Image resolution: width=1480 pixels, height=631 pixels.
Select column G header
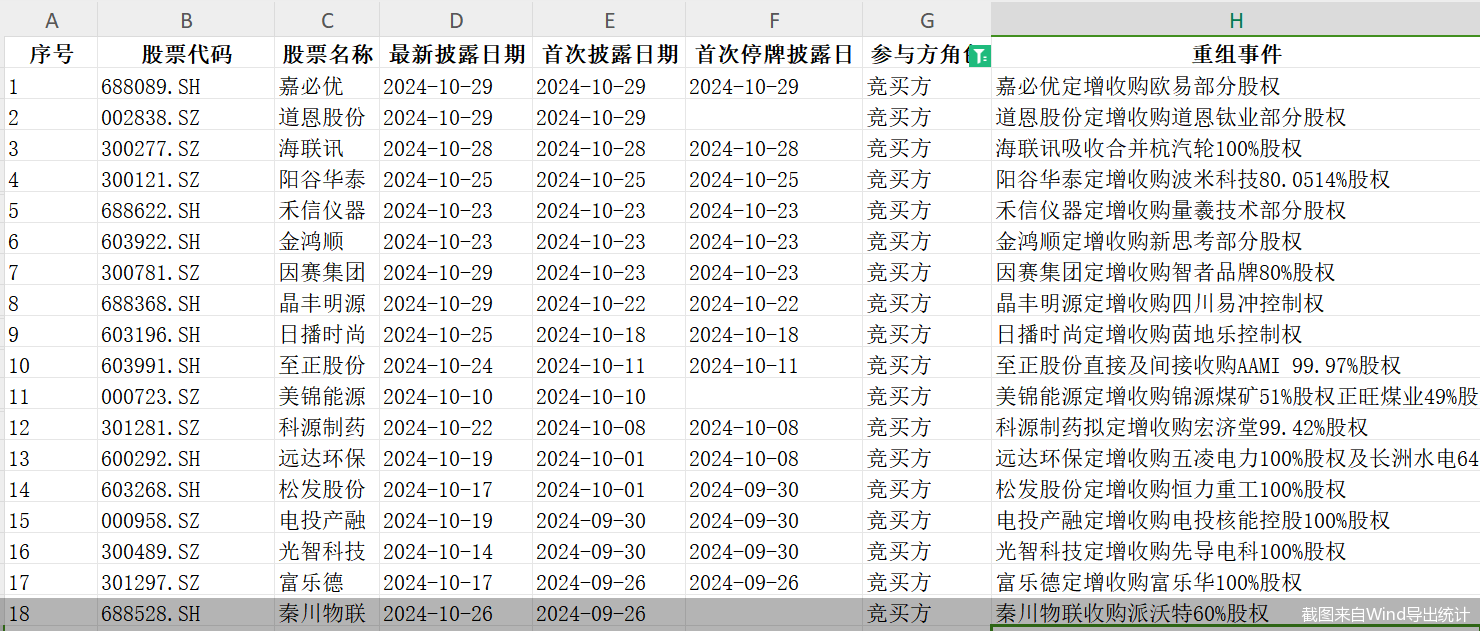click(x=927, y=21)
